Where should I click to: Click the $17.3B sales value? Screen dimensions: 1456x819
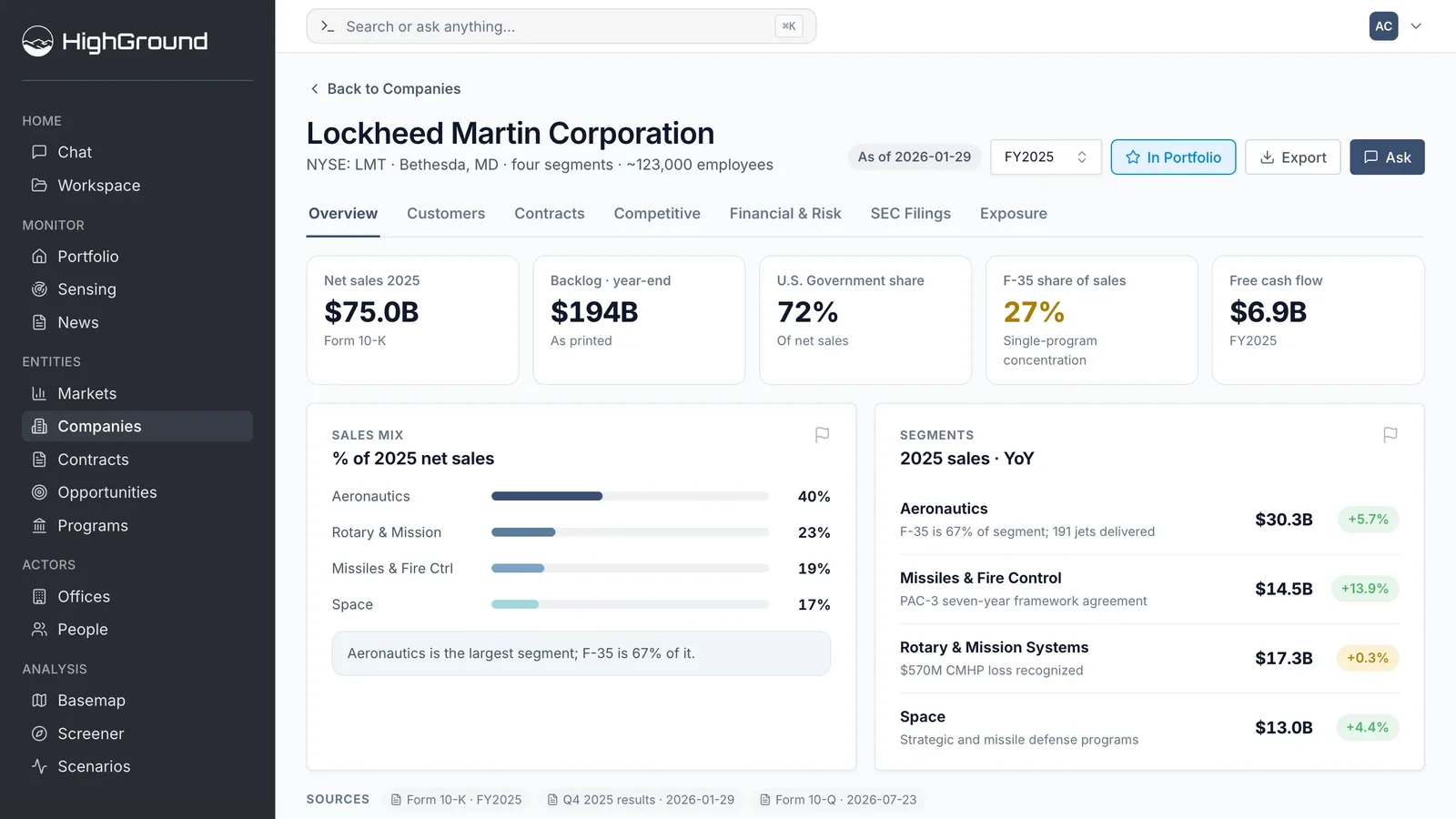1284,658
